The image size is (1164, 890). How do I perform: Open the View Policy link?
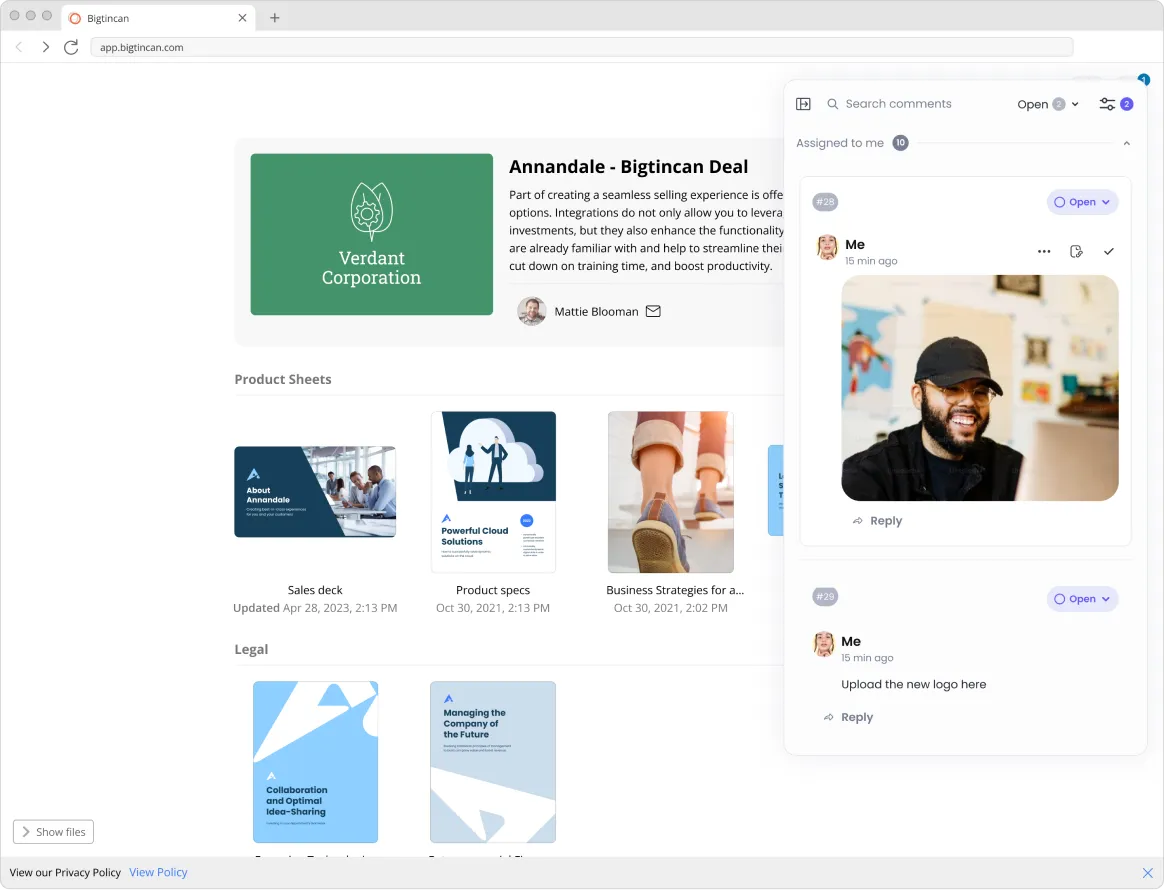coord(158,873)
